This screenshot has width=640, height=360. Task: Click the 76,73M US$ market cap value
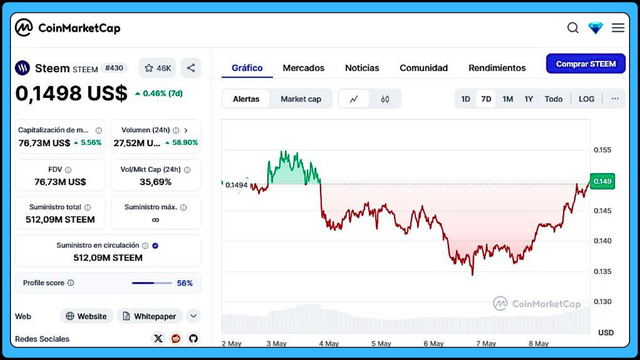(44, 143)
